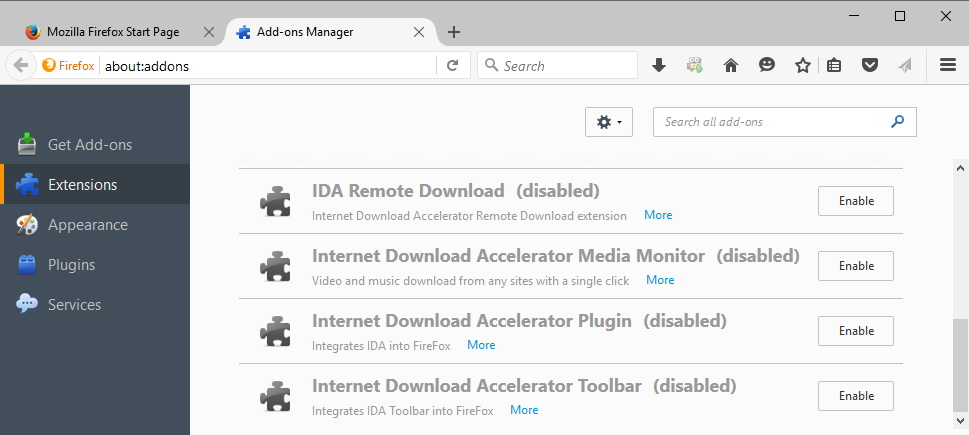Bookmark this page with the star icon
Viewport: 969px width, 435px height.
803,65
